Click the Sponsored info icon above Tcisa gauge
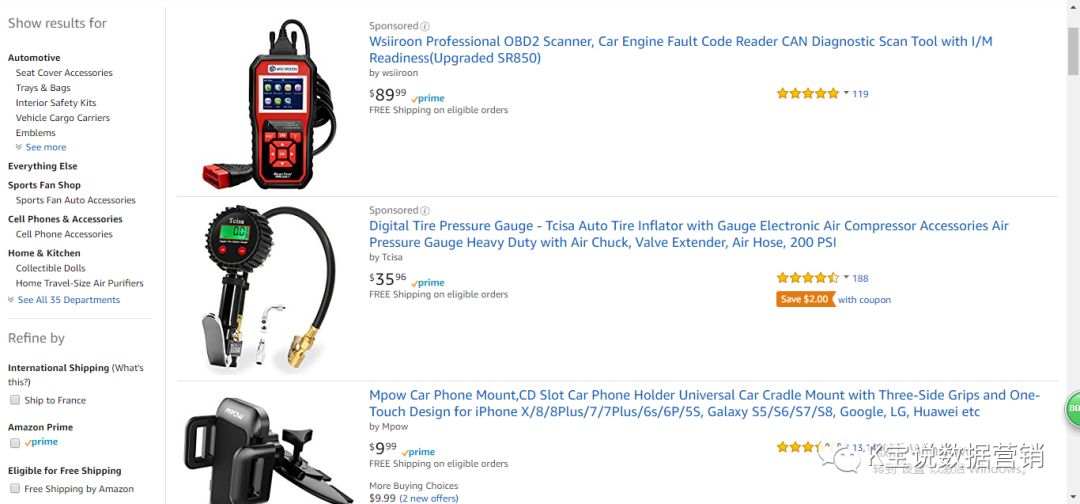Image resolution: width=1080 pixels, height=504 pixels. [x=425, y=211]
